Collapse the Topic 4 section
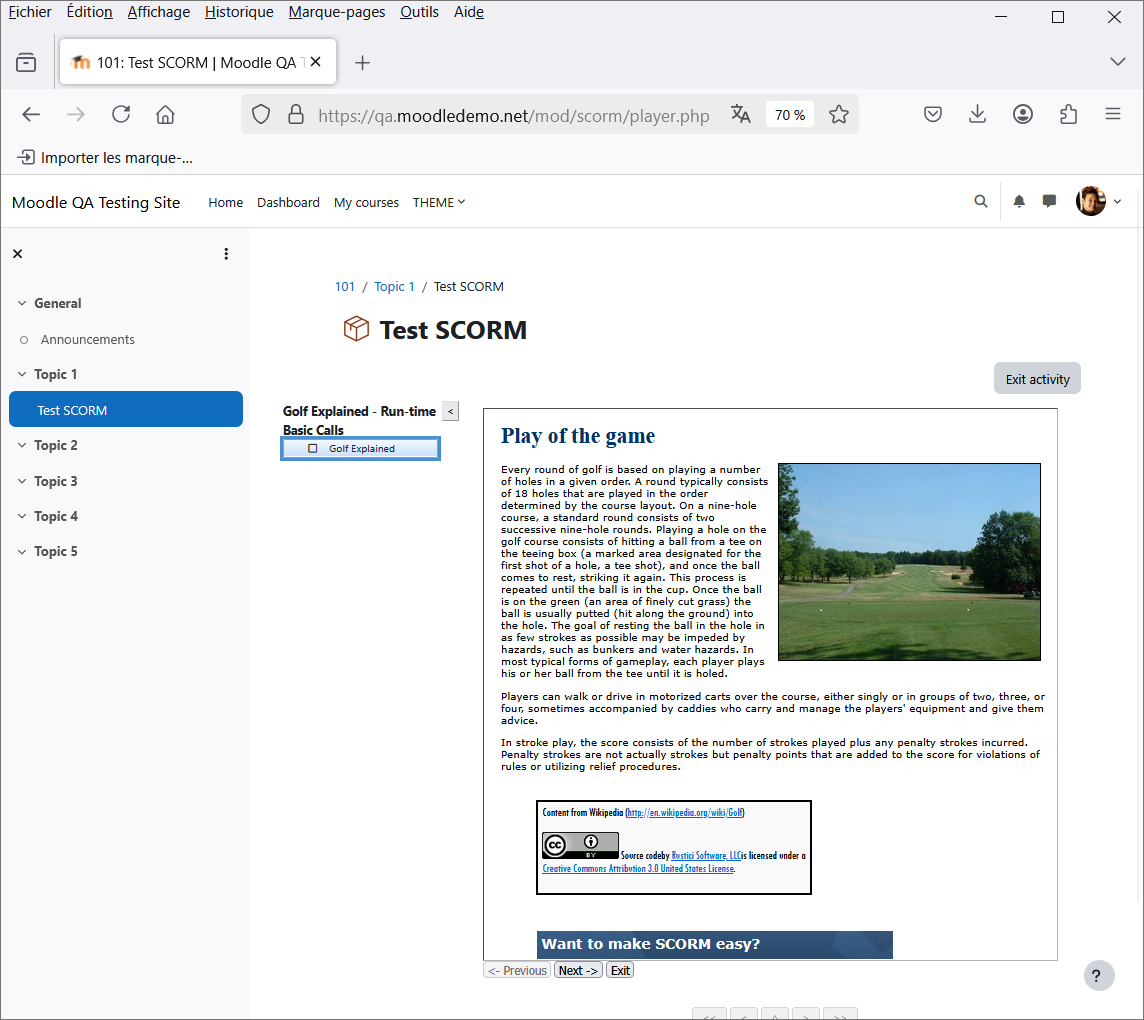 click(x=22, y=516)
